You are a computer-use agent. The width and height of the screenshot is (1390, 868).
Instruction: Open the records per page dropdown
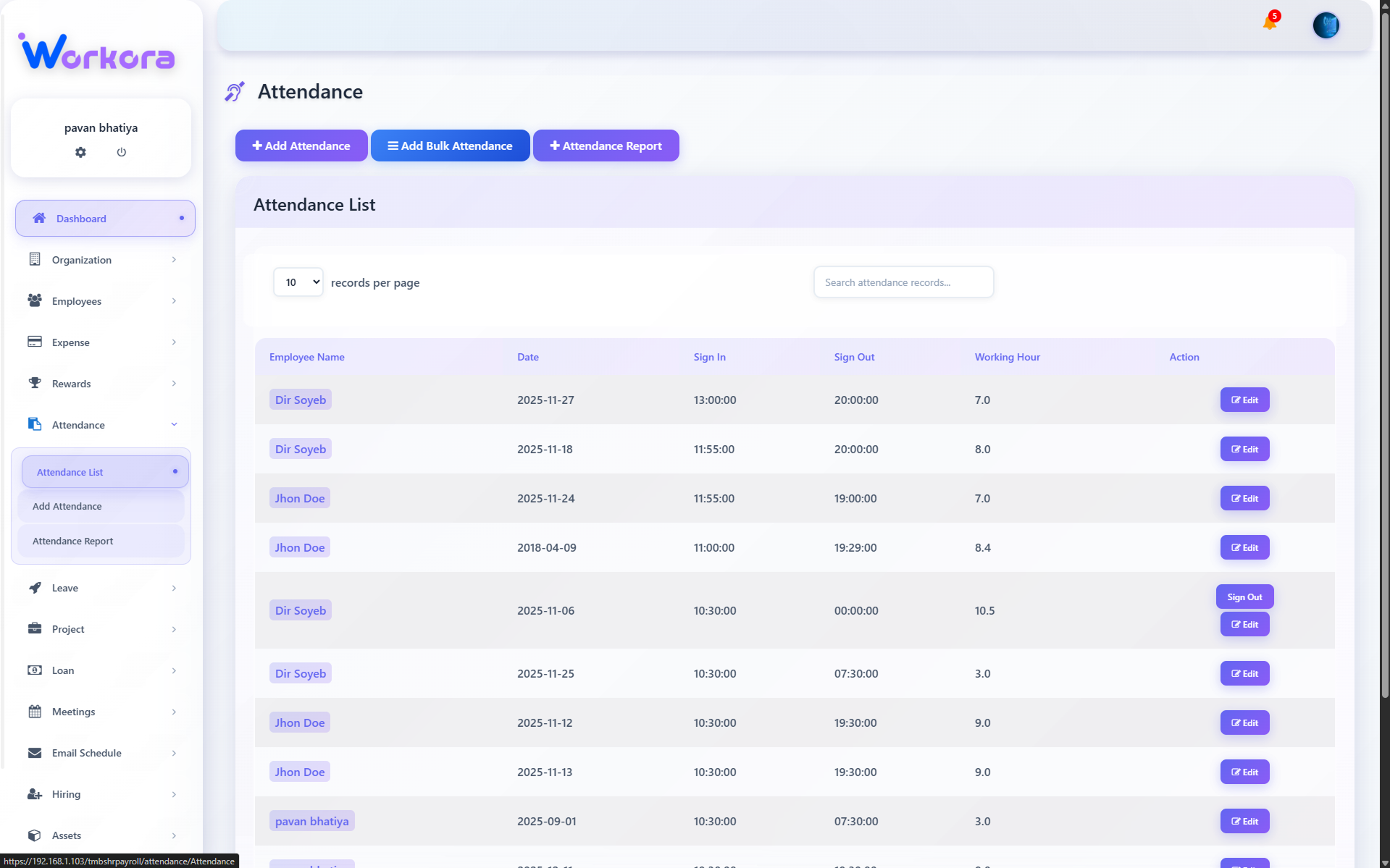[298, 282]
